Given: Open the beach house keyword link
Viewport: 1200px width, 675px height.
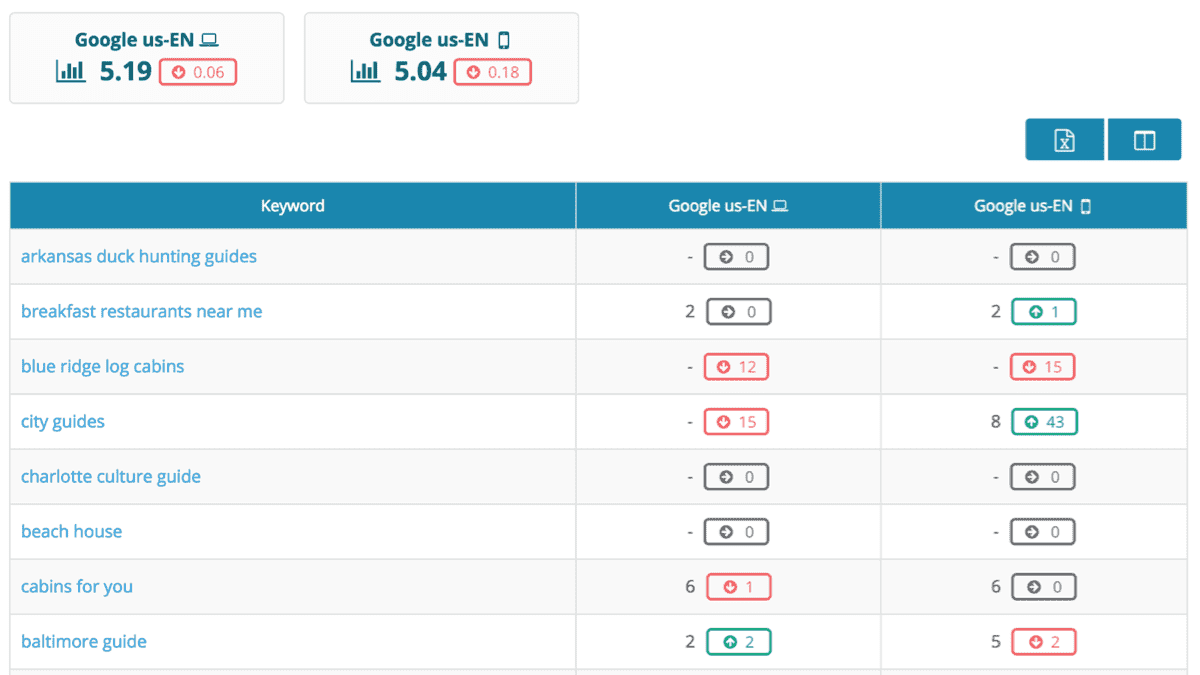Looking at the screenshot, I should (72, 532).
